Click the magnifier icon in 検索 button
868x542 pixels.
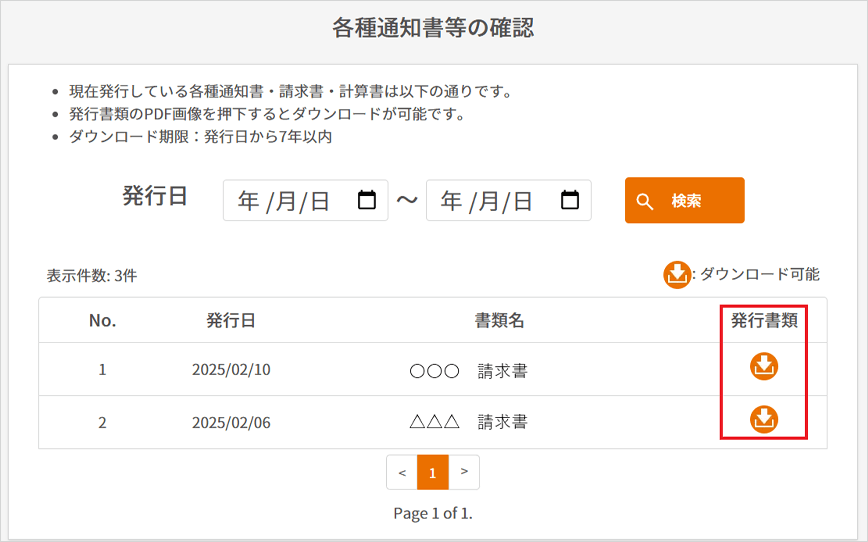pyautogui.click(x=645, y=201)
